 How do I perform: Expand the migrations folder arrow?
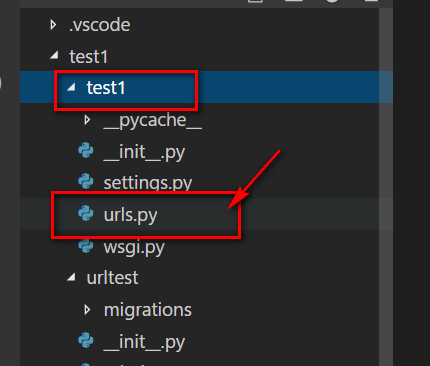87,310
